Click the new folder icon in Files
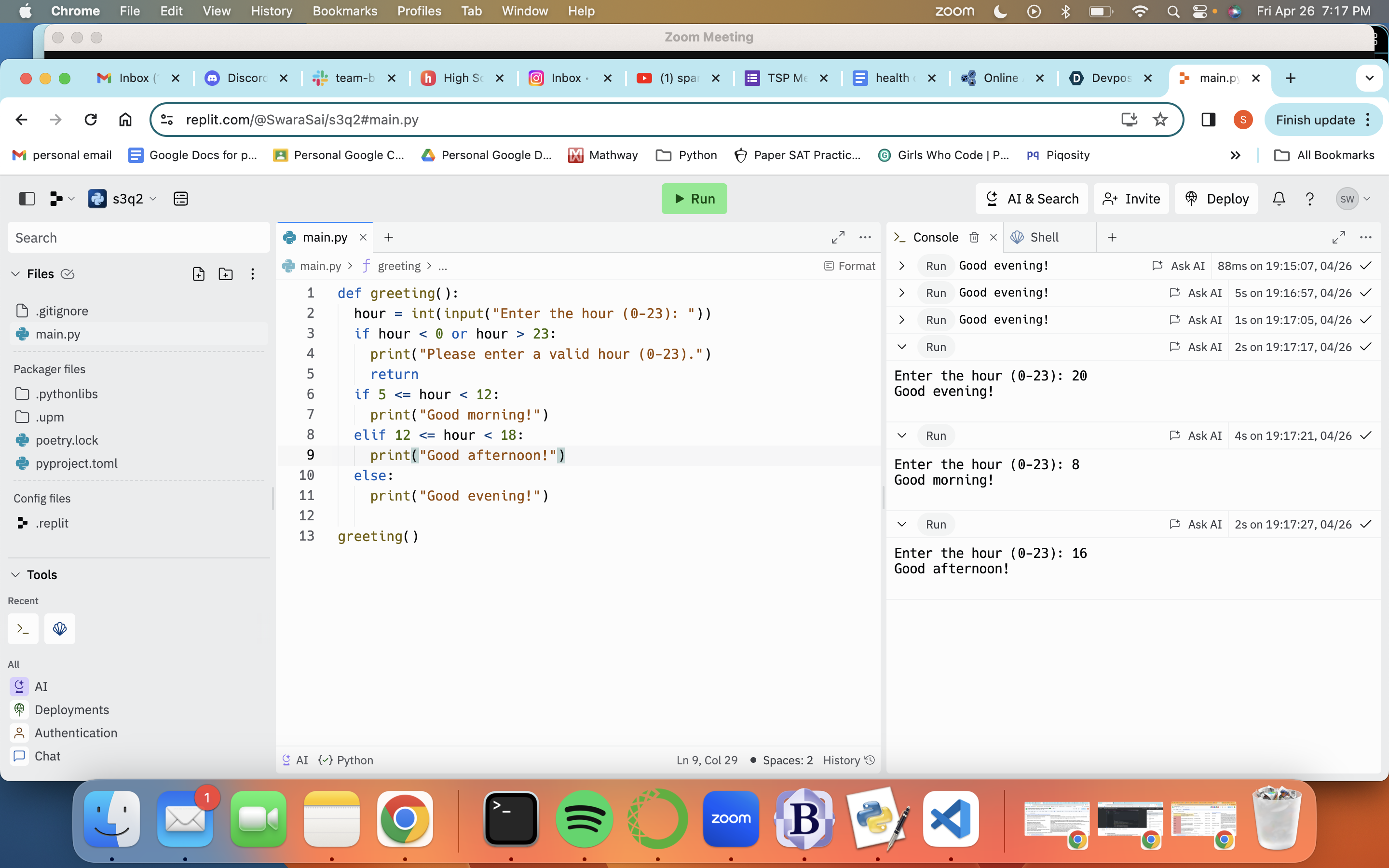 point(226,274)
